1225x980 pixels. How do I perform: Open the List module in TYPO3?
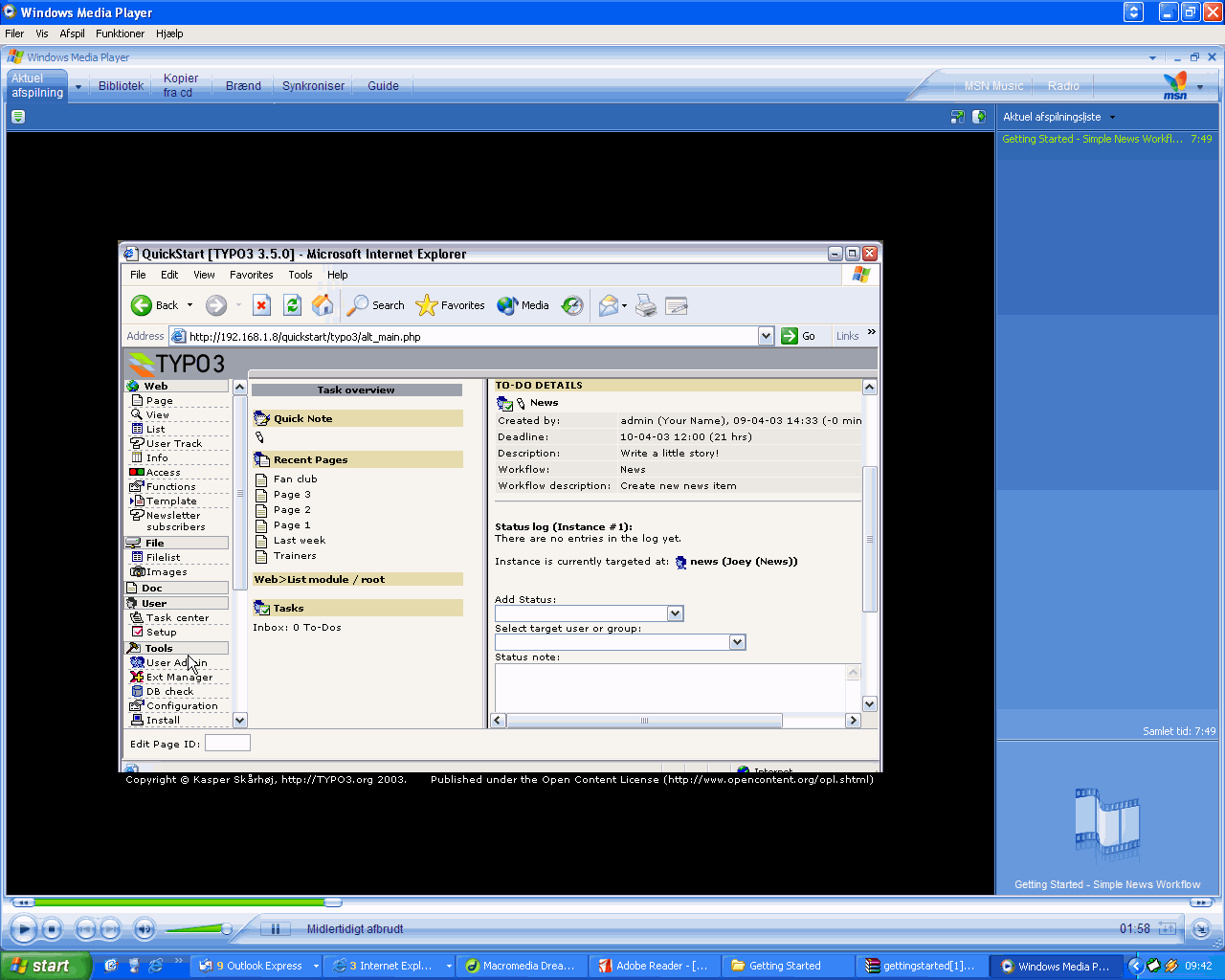pos(155,430)
